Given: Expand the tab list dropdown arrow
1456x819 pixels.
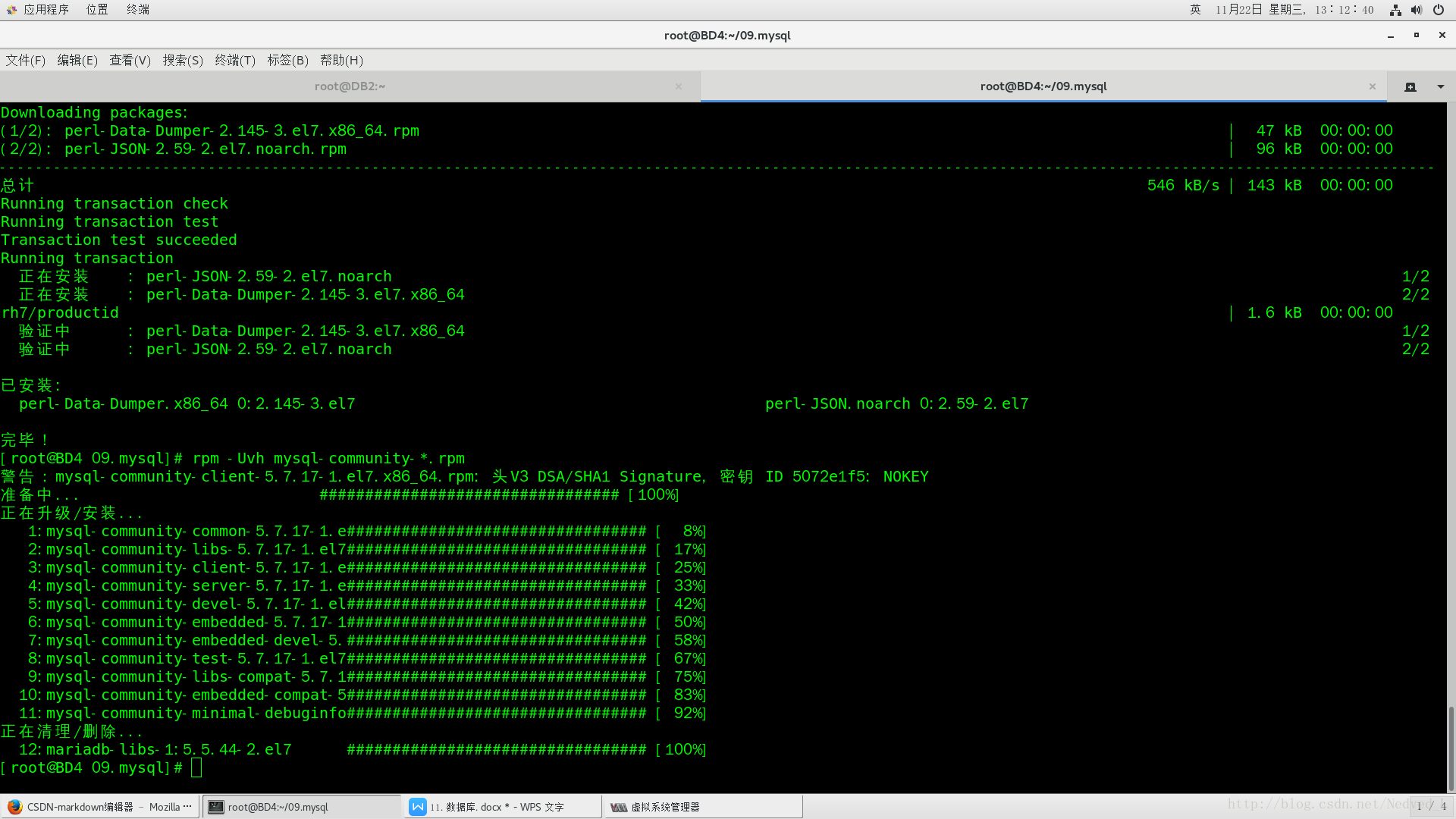Looking at the screenshot, I should point(1441,86).
